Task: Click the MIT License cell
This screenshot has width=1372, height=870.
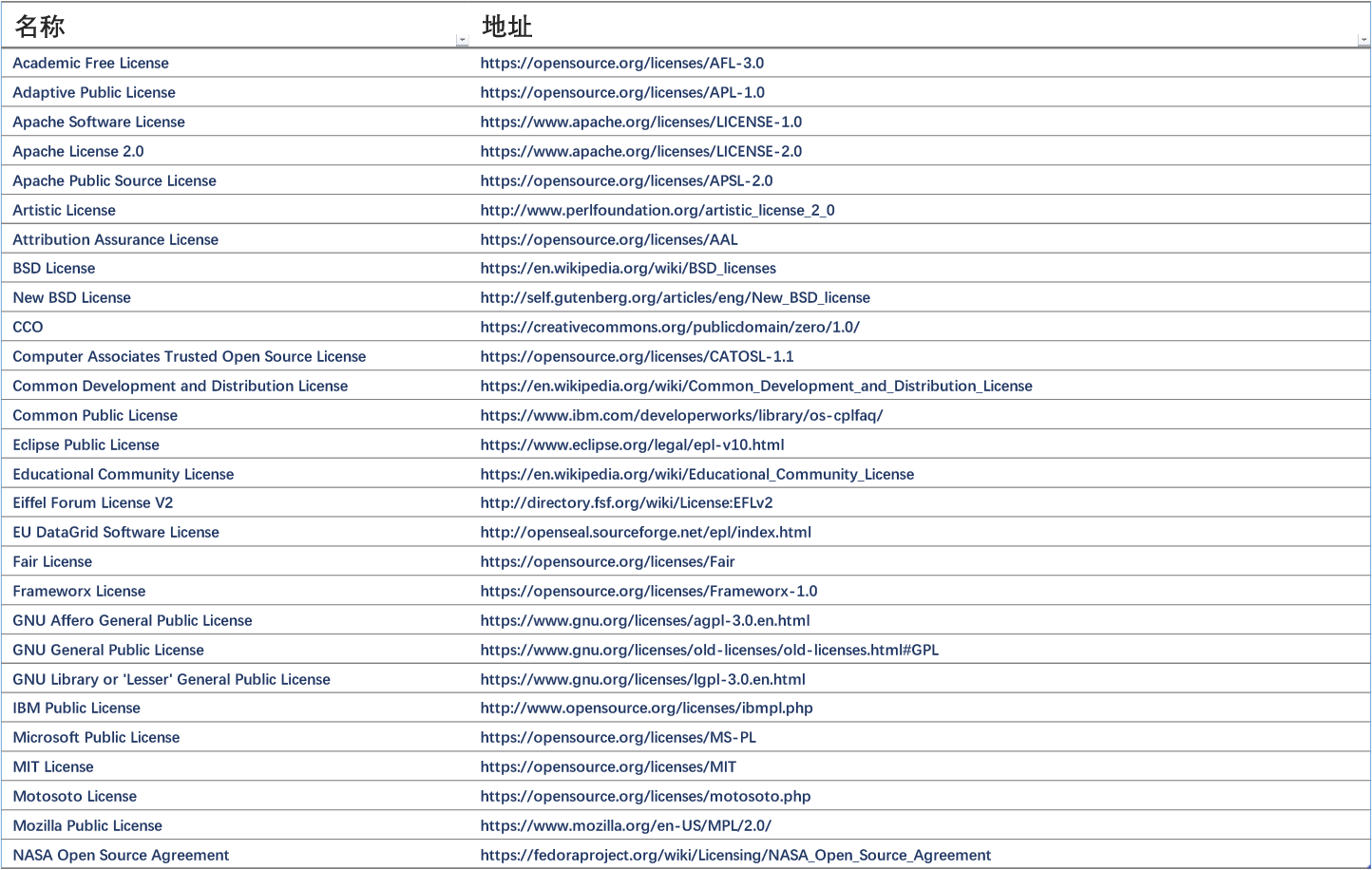Action: [53, 766]
